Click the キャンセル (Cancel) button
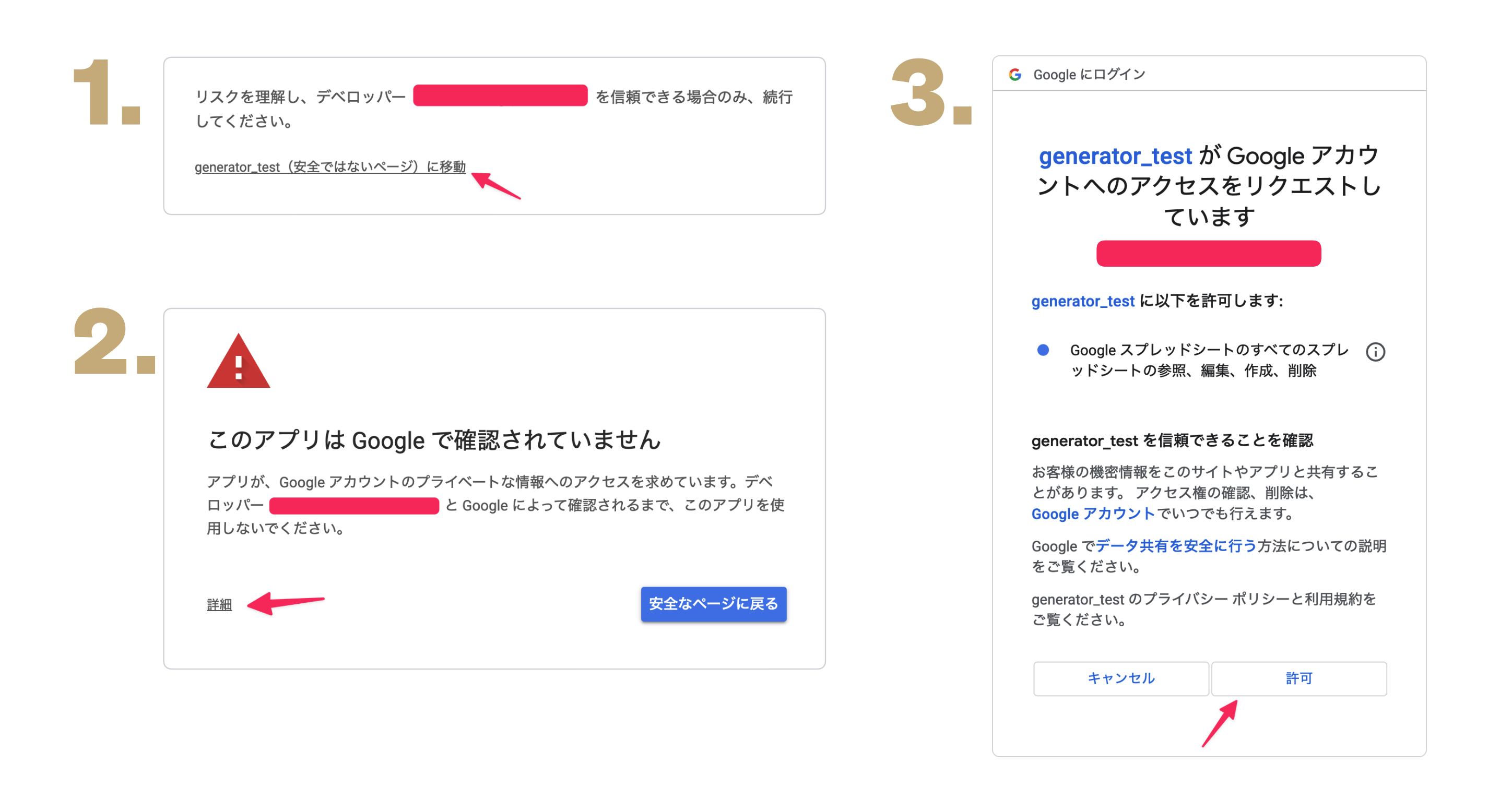 pos(1120,678)
